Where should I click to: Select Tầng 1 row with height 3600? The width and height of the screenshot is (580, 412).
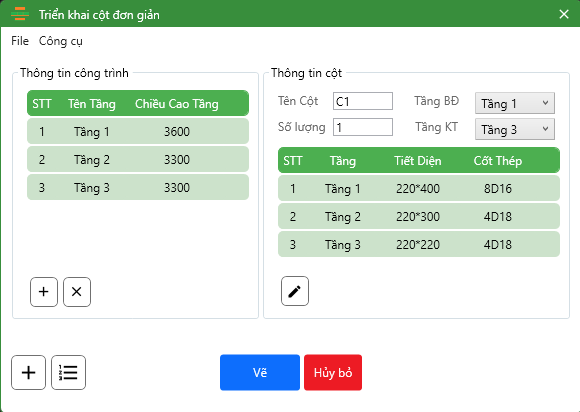(x=138, y=131)
